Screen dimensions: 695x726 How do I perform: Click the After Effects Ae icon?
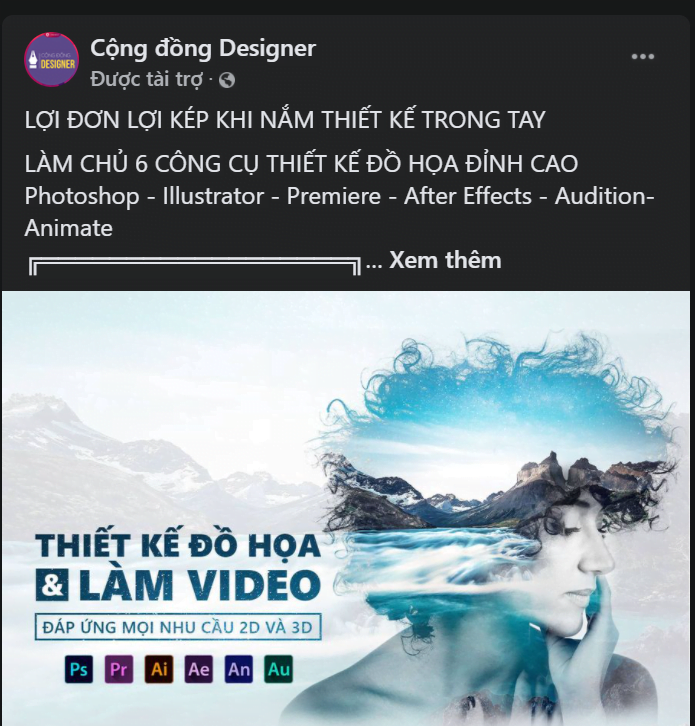coord(199,669)
